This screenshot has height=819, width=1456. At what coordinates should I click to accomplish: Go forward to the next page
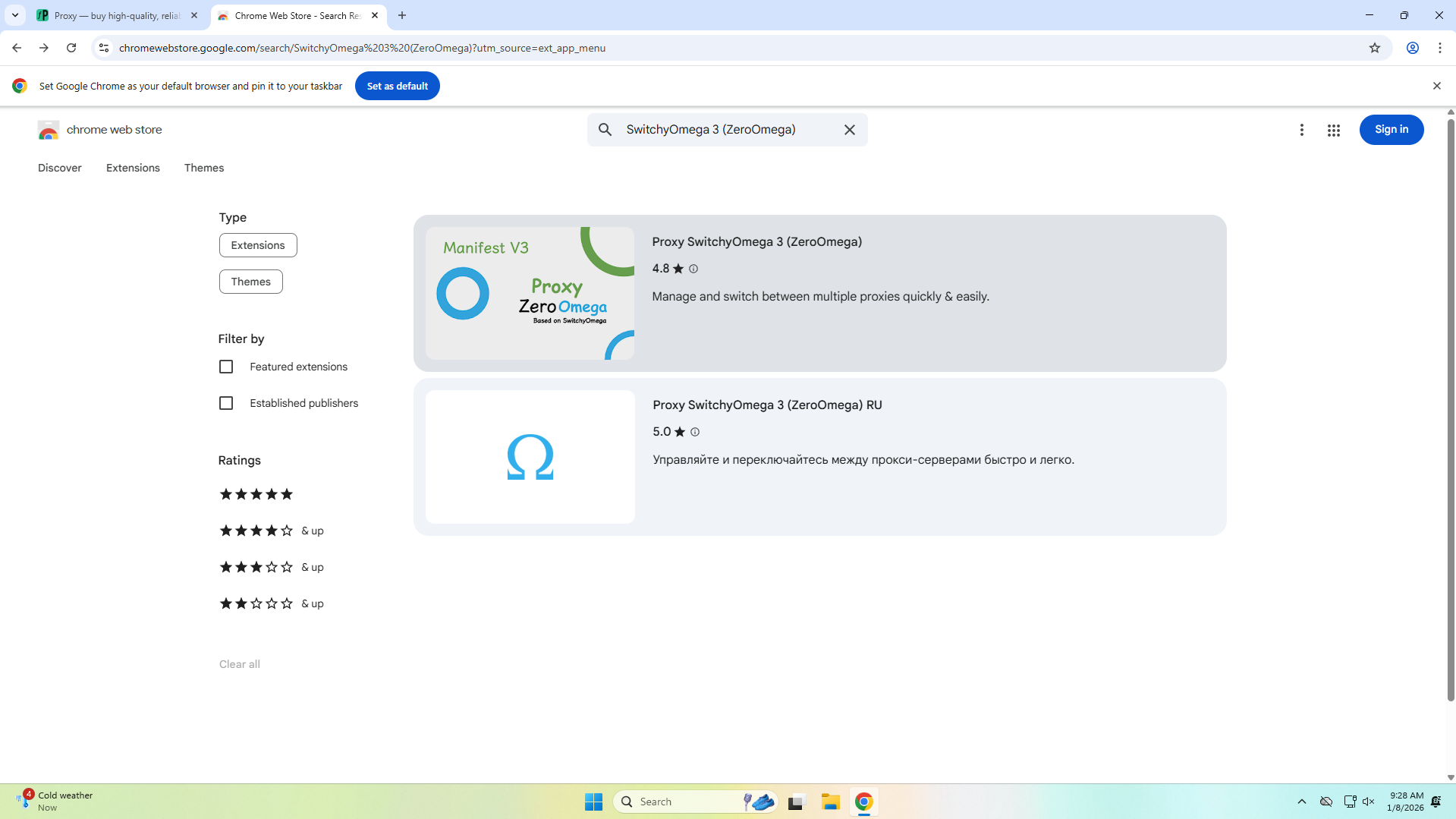pos(44,48)
